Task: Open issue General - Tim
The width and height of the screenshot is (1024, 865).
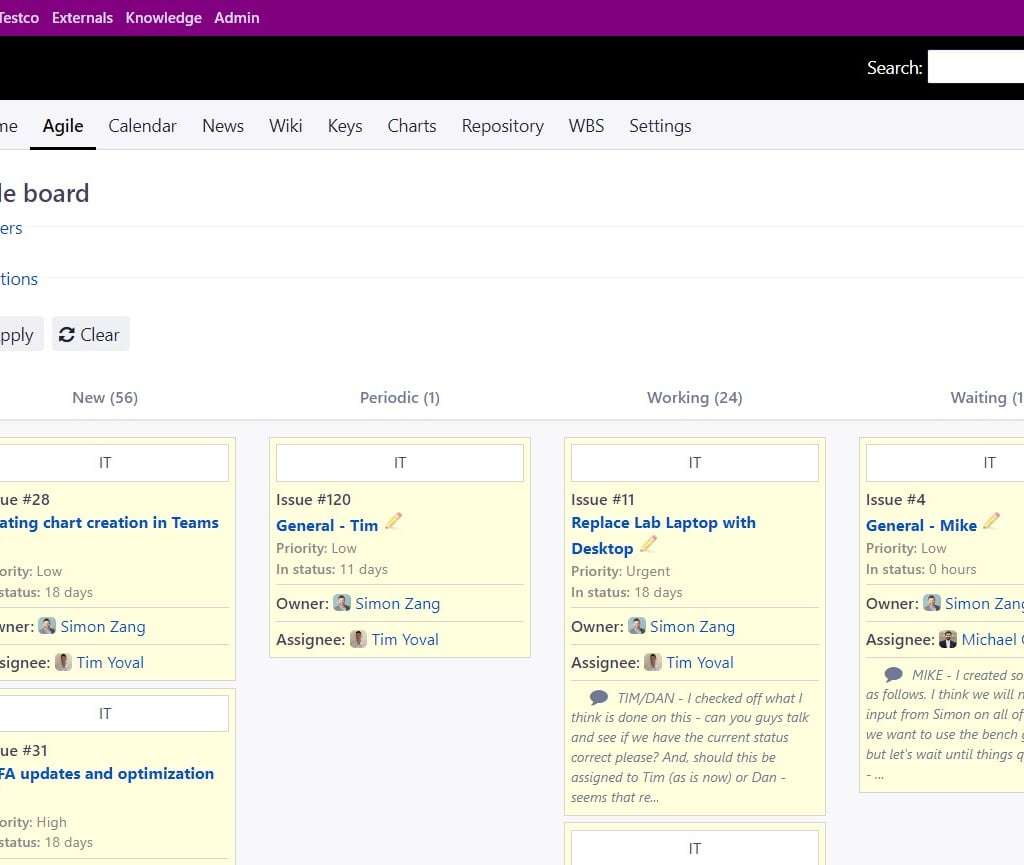Action: 327,526
